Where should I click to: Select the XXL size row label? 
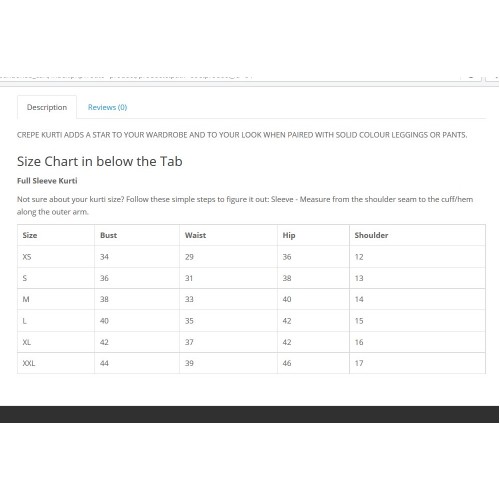[29, 363]
